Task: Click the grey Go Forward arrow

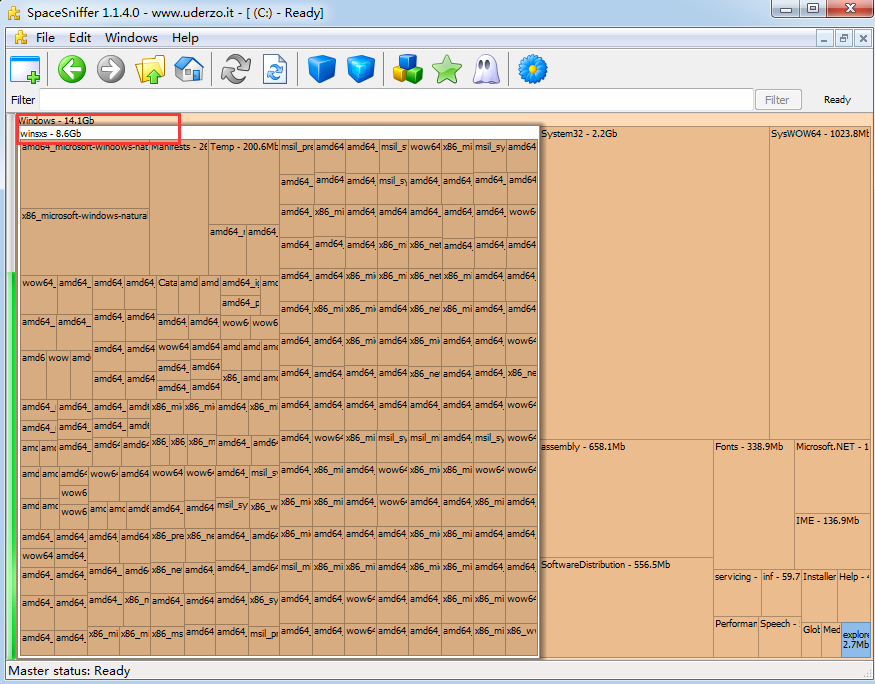Action: [110, 70]
